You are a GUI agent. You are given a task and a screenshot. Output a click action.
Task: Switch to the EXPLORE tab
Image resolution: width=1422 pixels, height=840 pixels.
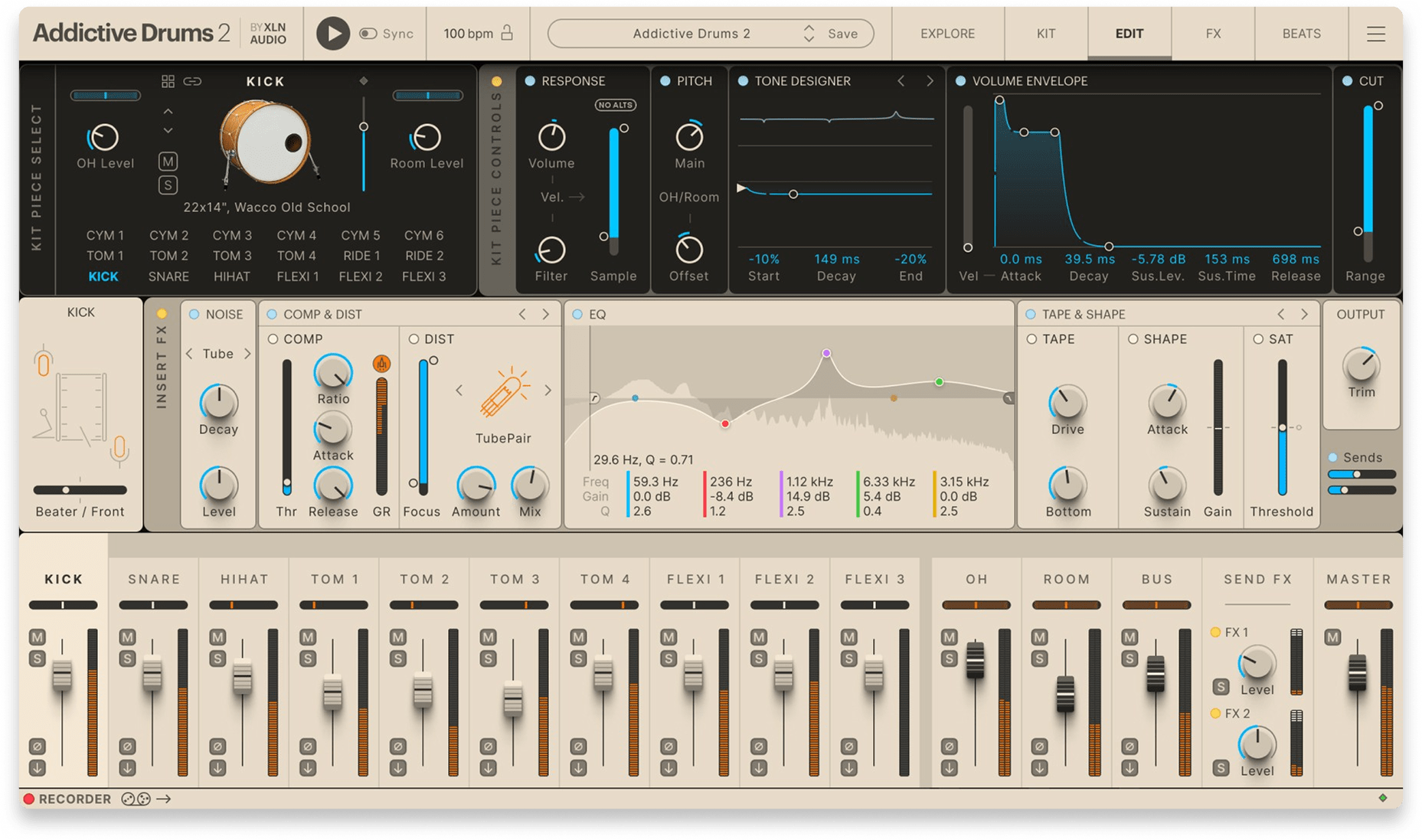click(947, 34)
